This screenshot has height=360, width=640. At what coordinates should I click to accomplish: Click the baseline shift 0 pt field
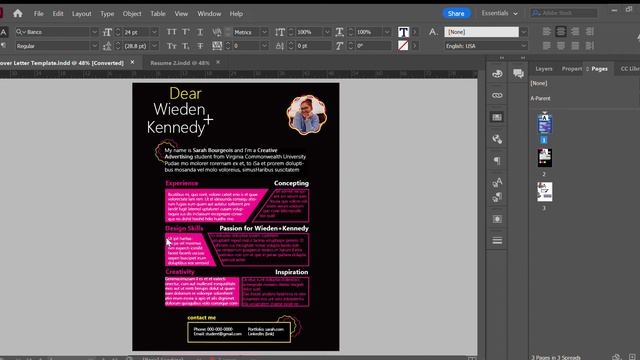tap(313, 46)
